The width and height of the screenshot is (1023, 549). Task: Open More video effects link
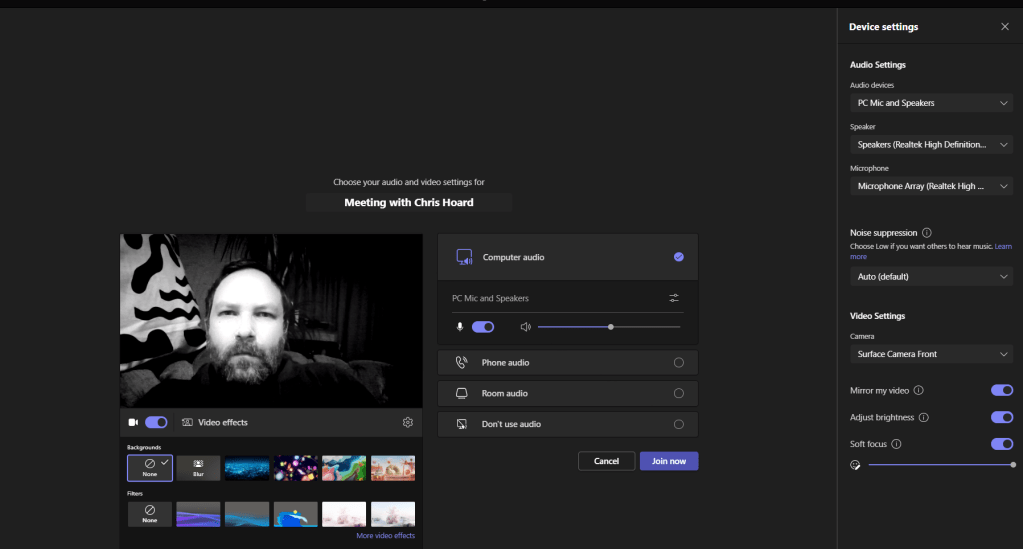point(385,536)
